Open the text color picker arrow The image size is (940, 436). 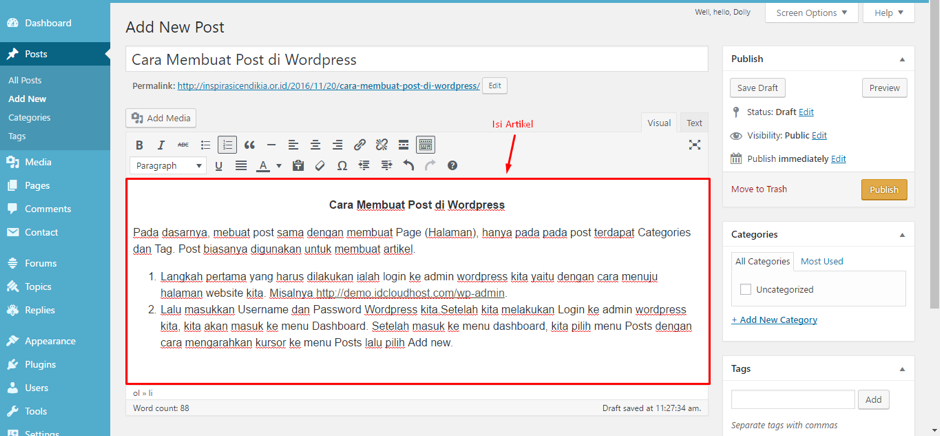click(x=279, y=166)
